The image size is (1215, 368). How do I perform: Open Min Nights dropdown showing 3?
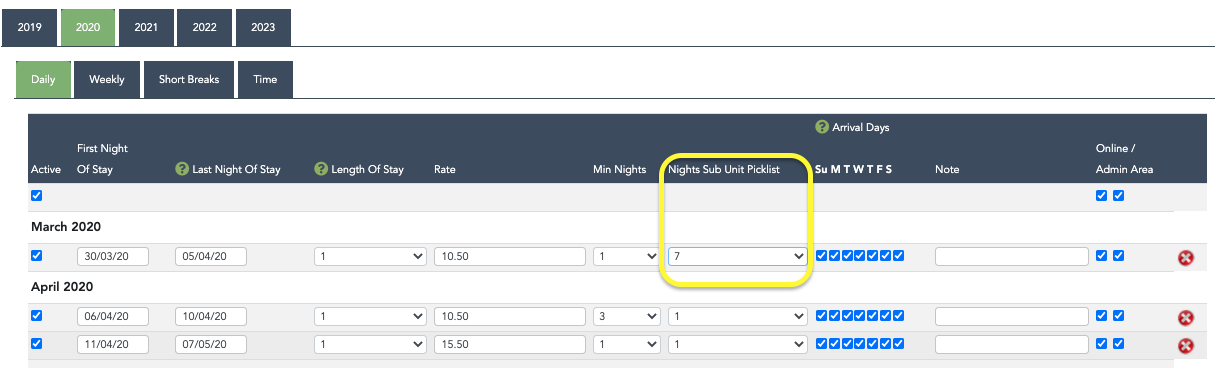point(626,317)
